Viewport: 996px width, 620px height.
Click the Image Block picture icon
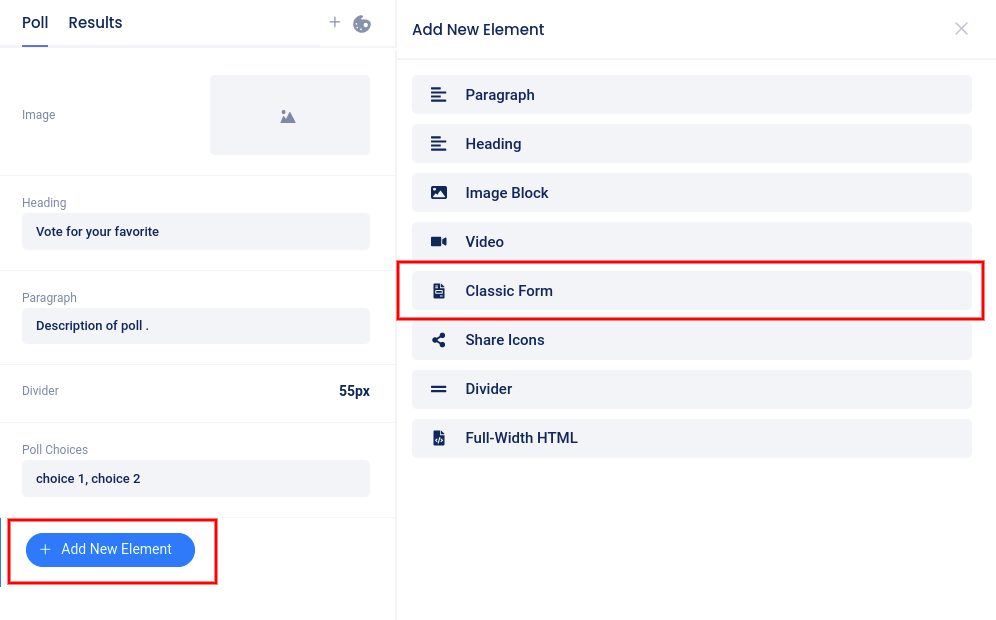pyautogui.click(x=438, y=193)
